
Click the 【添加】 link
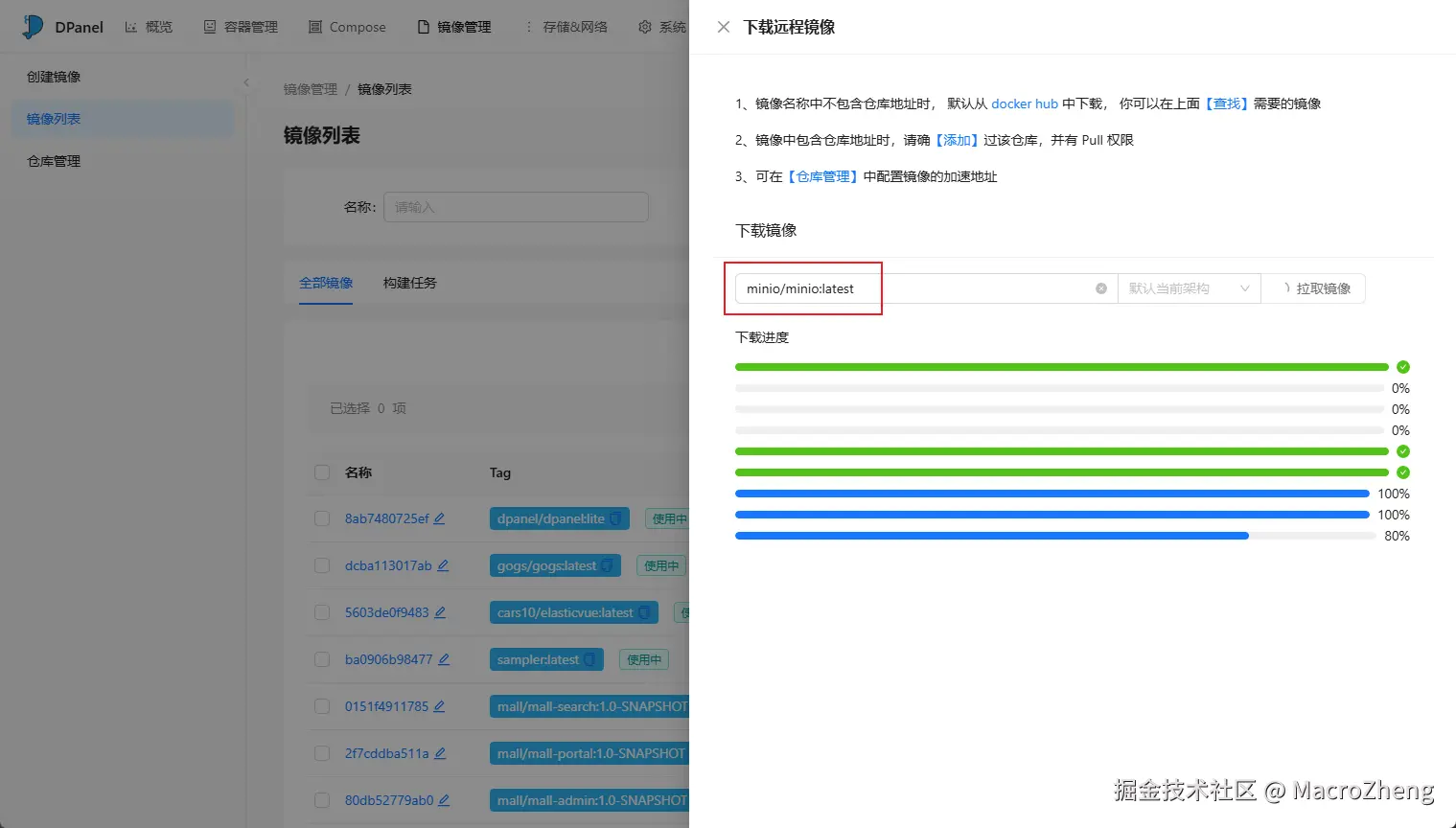957,140
